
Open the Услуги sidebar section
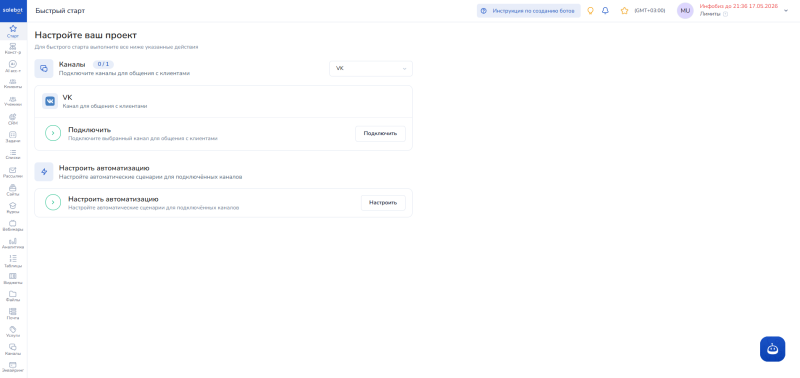coord(13,332)
